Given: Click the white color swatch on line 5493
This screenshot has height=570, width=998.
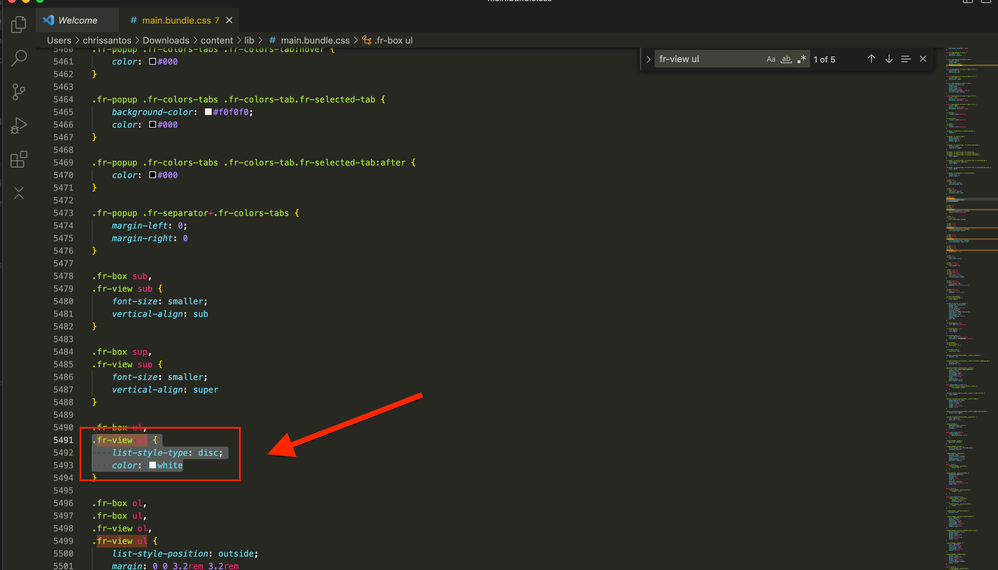Looking at the screenshot, I should coord(152,466).
